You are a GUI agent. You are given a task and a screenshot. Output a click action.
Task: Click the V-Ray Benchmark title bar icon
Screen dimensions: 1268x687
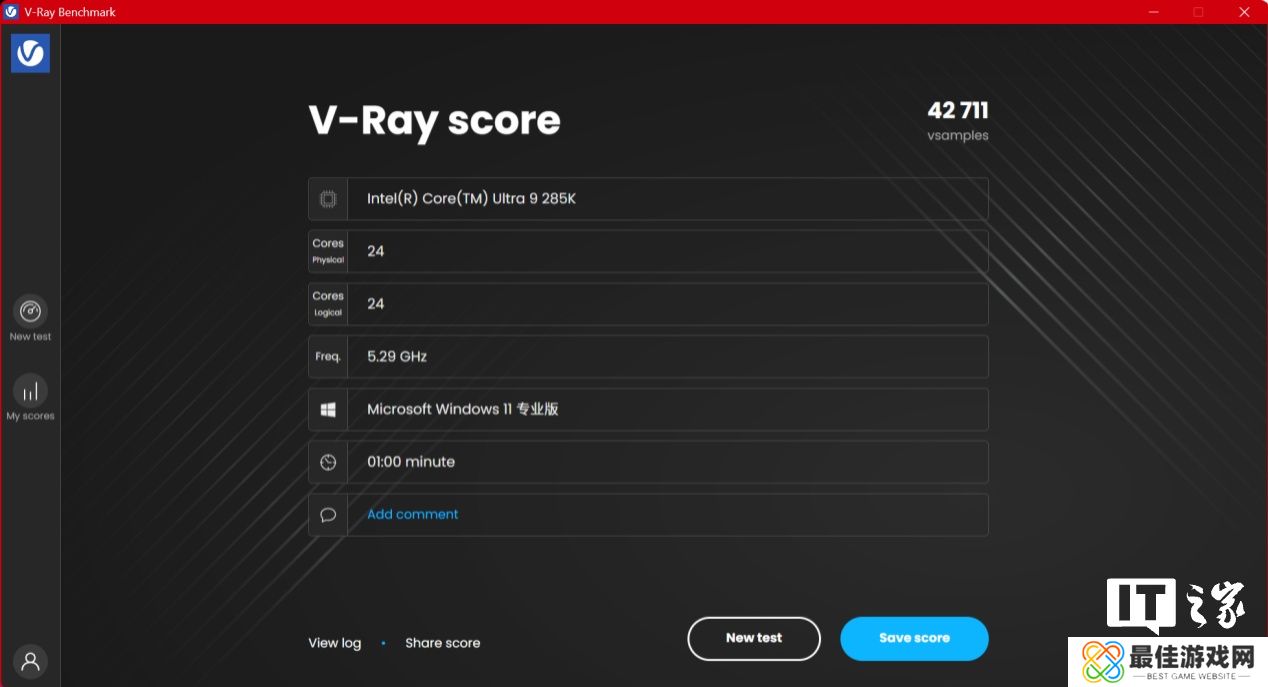click(11, 12)
